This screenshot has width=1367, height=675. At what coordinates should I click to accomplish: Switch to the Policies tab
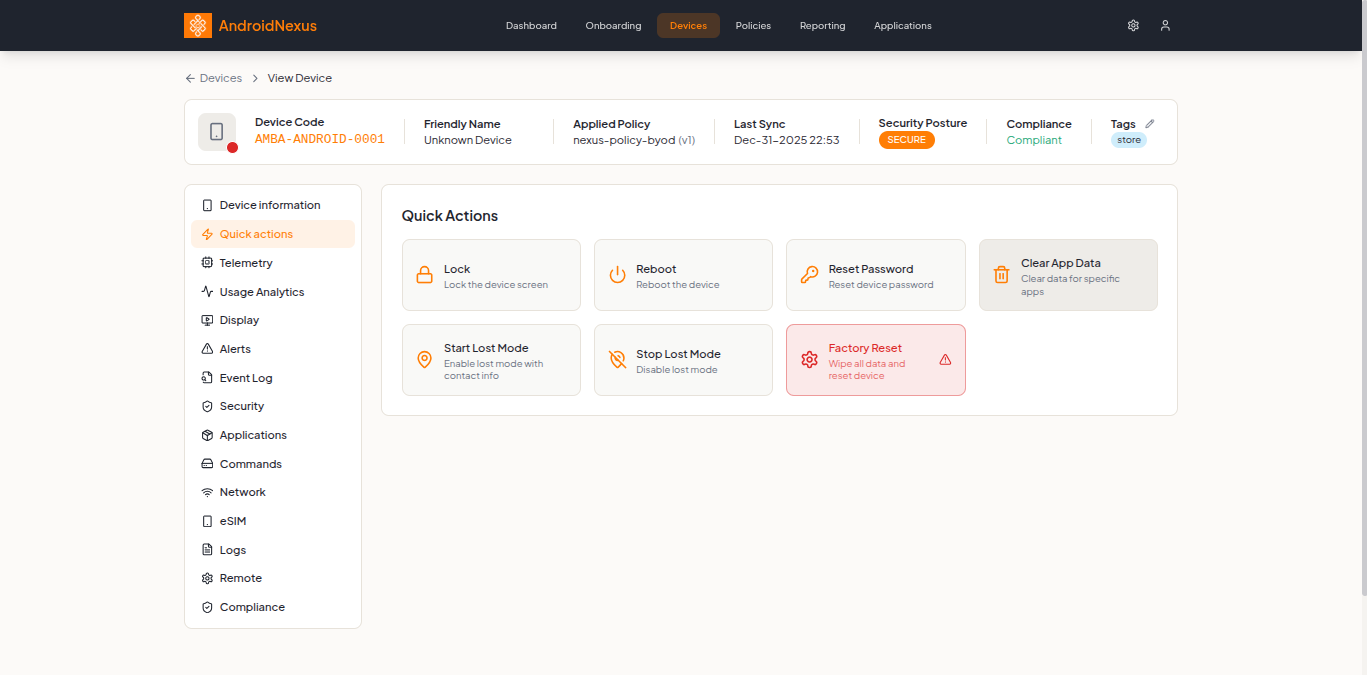tap(753, 26)
